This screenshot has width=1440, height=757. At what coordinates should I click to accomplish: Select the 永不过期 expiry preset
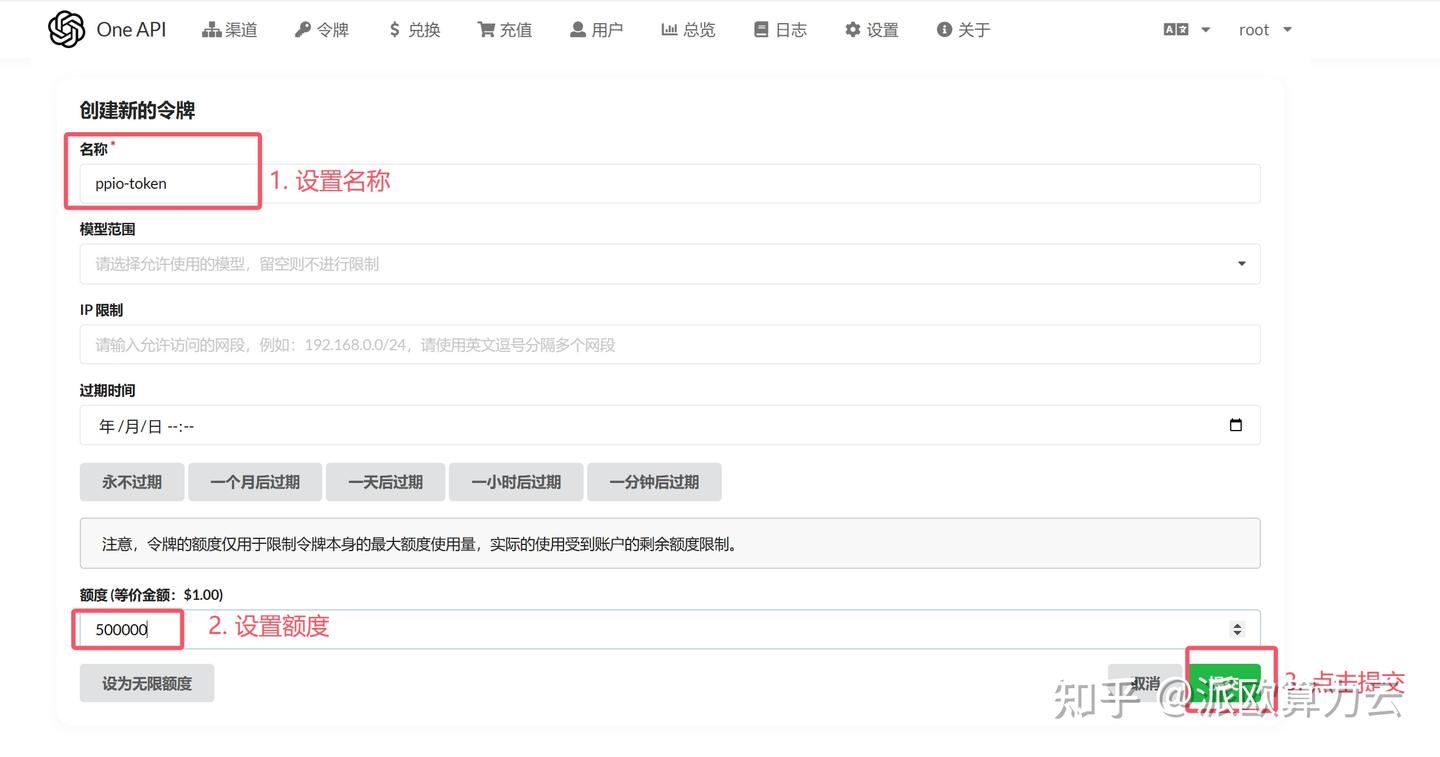click(x=131, y=481)
